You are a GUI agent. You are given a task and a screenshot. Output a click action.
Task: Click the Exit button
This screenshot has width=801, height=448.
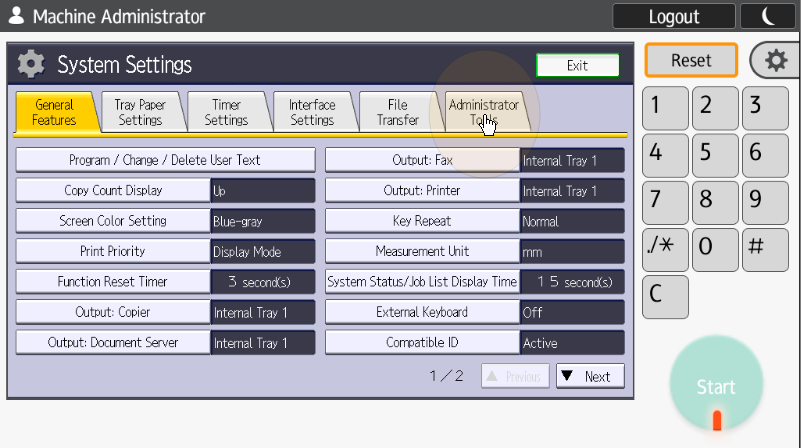(577, 65)
